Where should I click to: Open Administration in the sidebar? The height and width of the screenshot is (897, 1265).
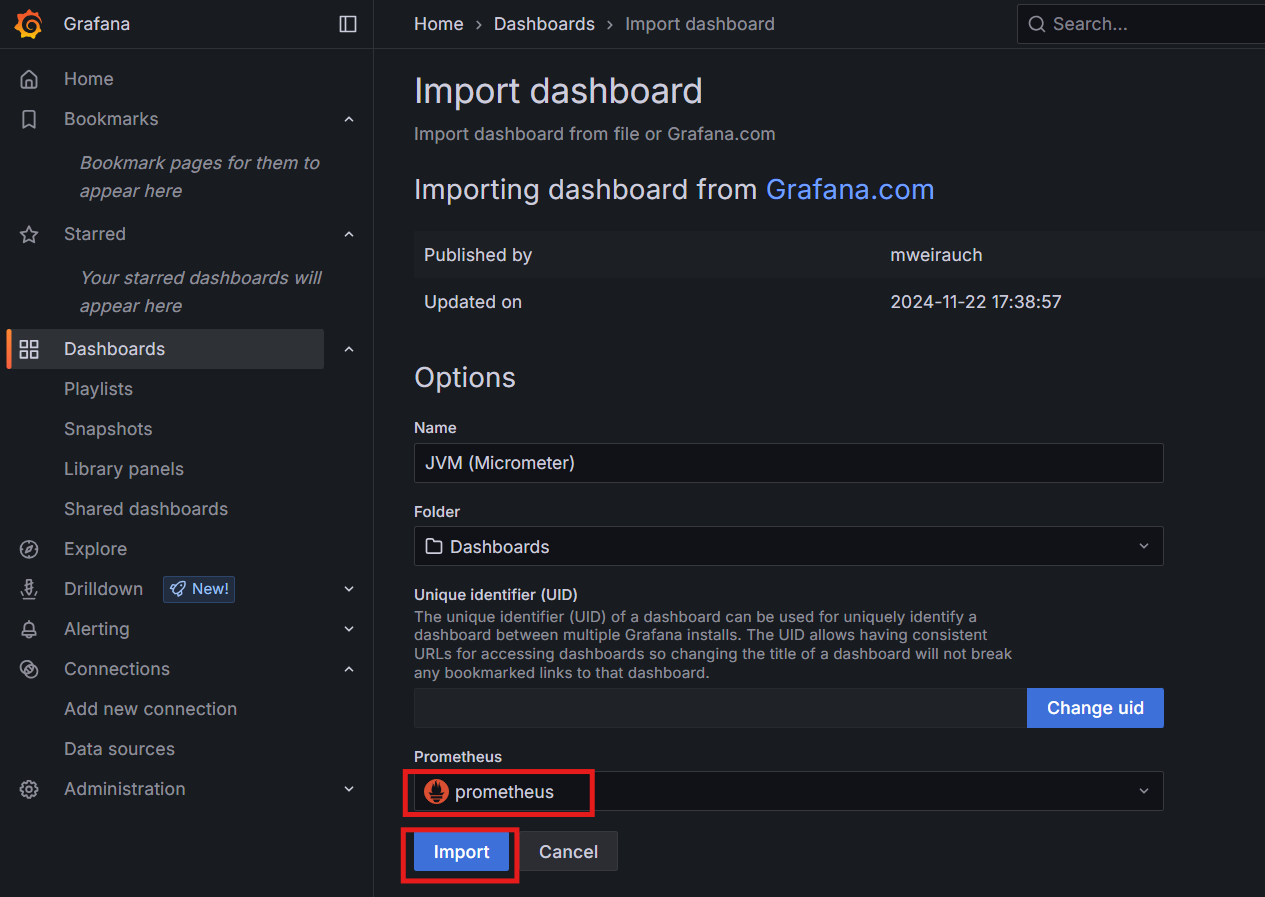[125, 789]
